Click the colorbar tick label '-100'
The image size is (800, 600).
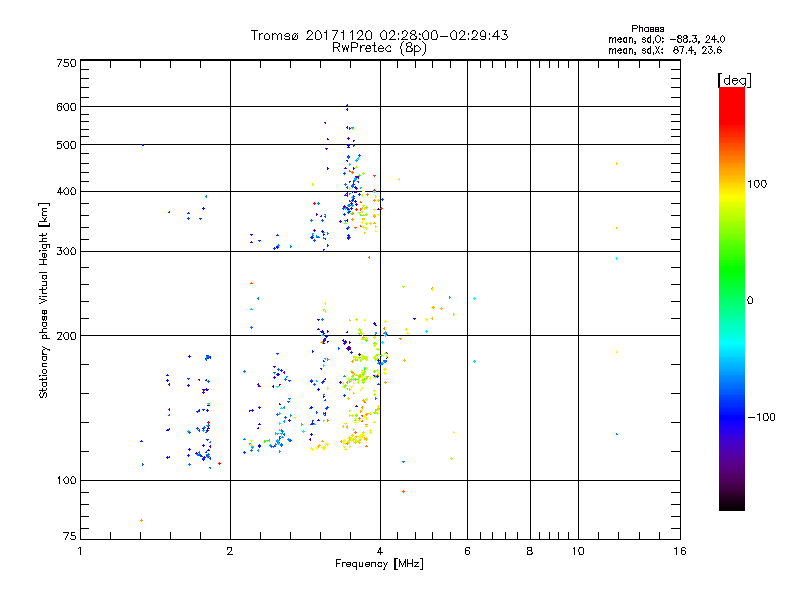click(761, 417)
